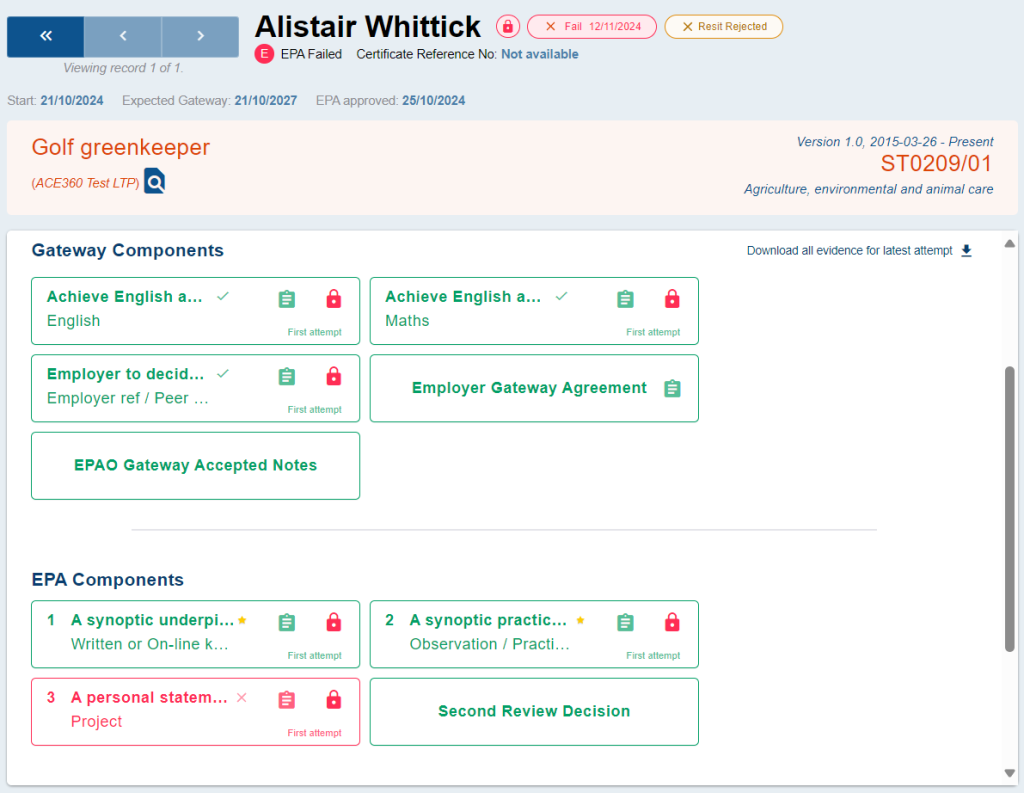
Task: Click the lock icon on Maths gateway card
Action: pyautogui.click(x=672, y=299)
